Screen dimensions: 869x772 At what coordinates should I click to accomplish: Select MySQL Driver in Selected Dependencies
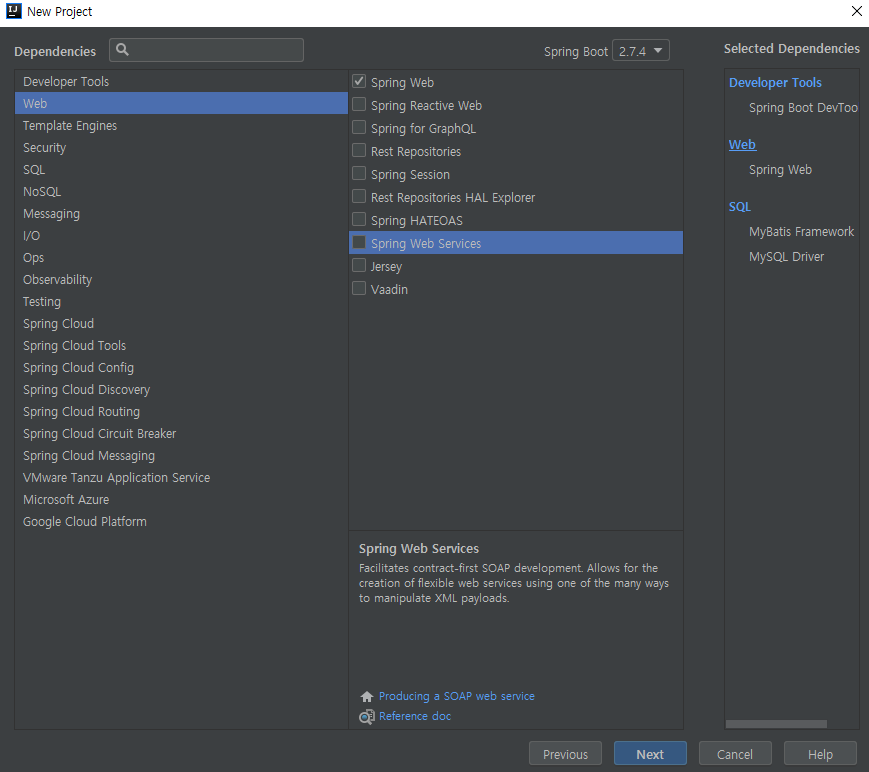(x=786, y=257)
